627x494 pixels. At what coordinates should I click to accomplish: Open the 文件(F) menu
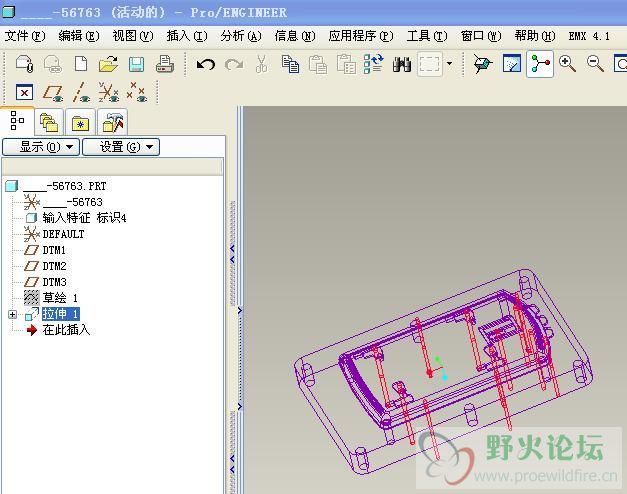(25, 36)
